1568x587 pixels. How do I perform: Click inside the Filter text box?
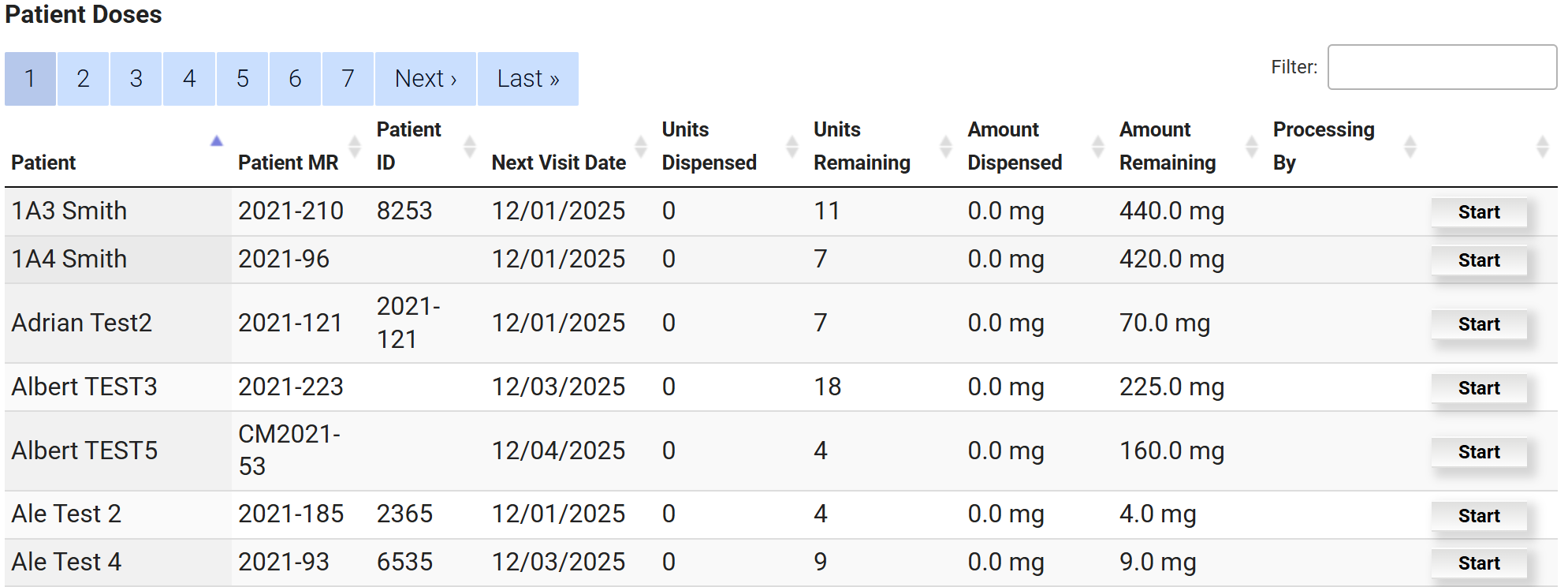coord(1441,67)
